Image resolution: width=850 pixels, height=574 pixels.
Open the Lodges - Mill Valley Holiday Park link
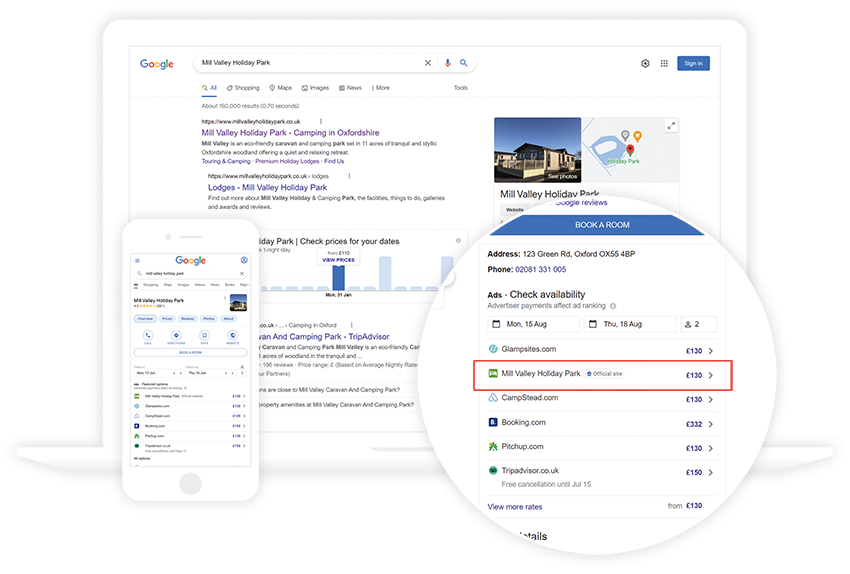pyautogui.click(x=268, y=188)
